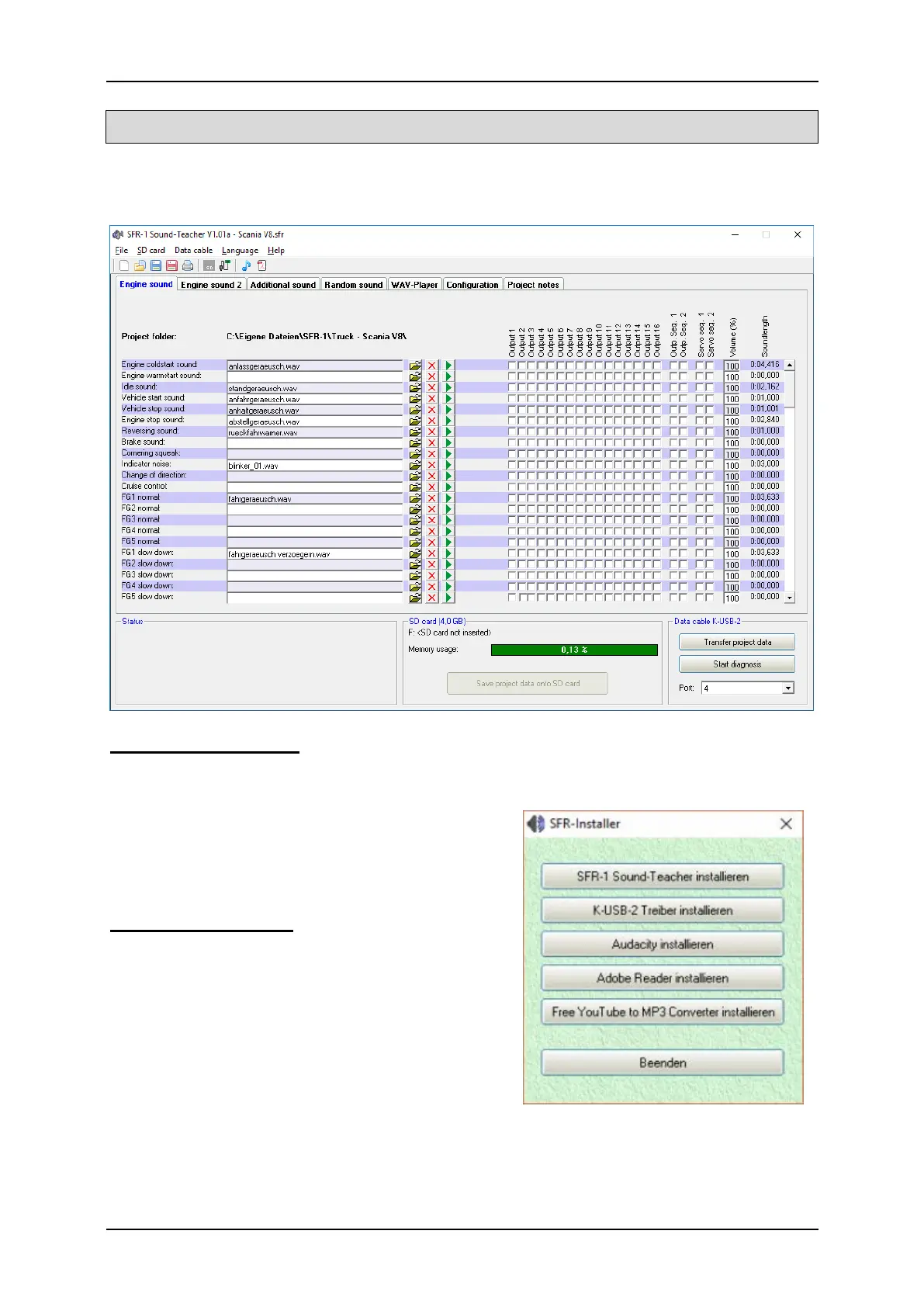924x1307 pixels.
Task: Click the sound list scrollbar down arrow
Action: click(790, 598)
